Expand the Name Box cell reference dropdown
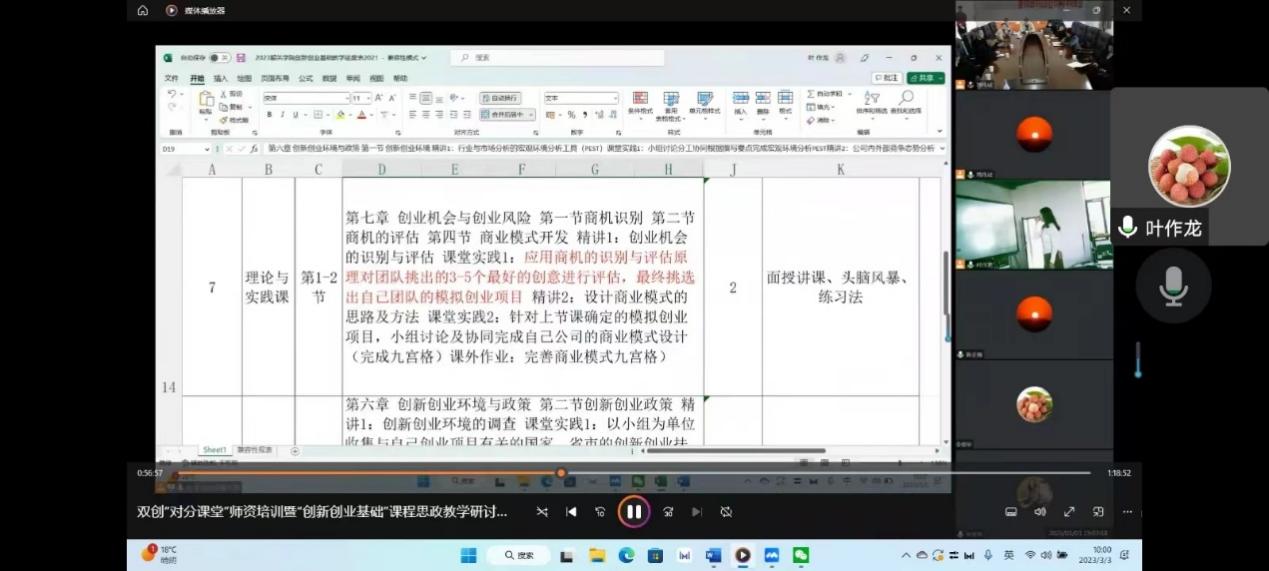Screen dimensions: 1269x571 (207, 148)
